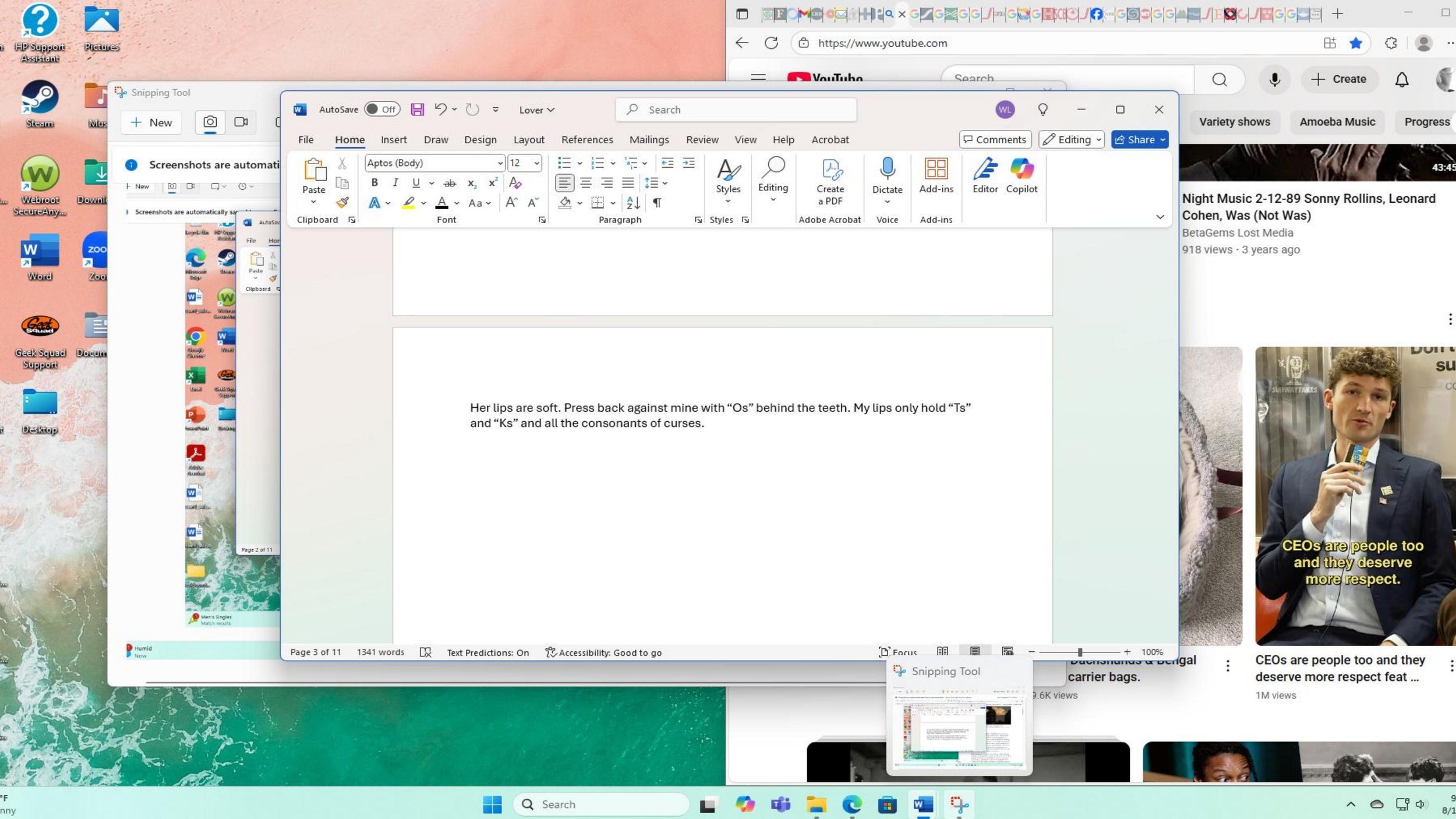Toggle align left paragraph button
This screenshot has height=819, width=1456.
point(564,183)
